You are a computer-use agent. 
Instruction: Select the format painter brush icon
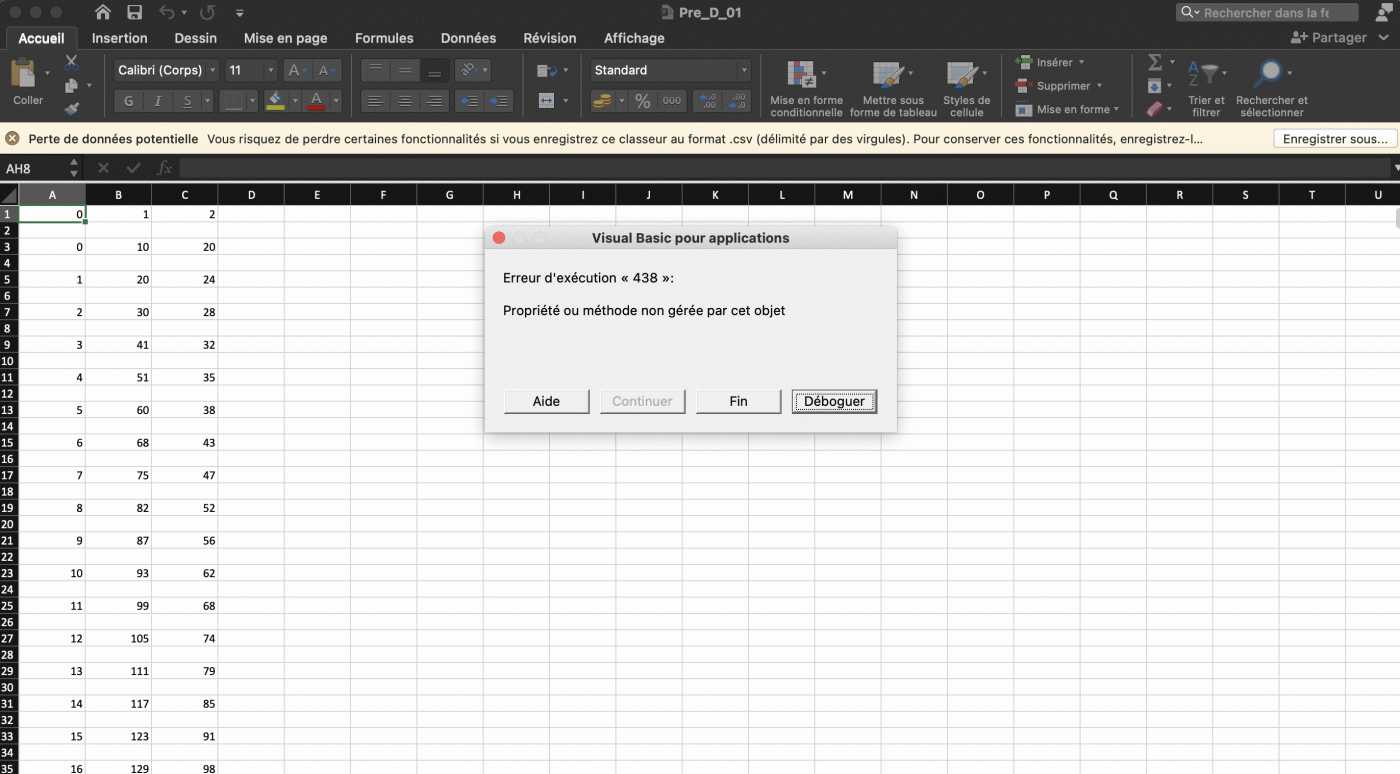pyautogui.click(x=71, y=107)
